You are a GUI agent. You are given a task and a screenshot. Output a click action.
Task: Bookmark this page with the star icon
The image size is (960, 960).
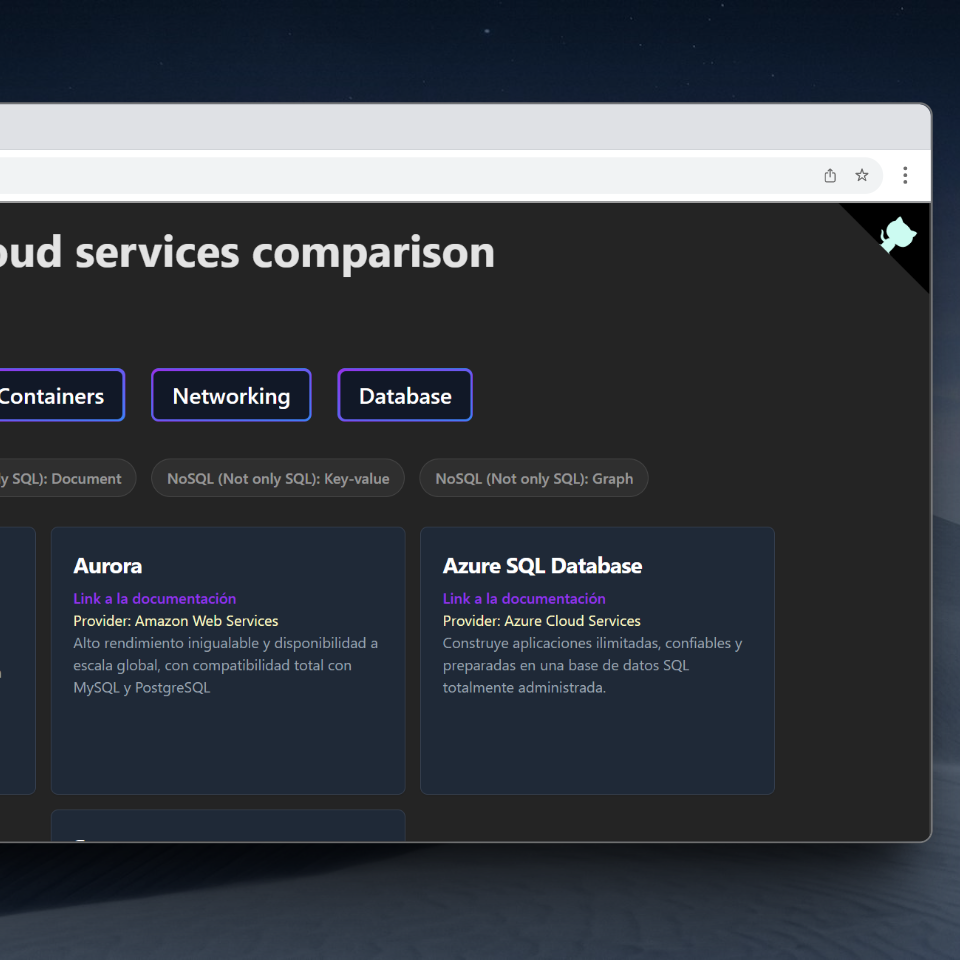(x=862, y=176)
